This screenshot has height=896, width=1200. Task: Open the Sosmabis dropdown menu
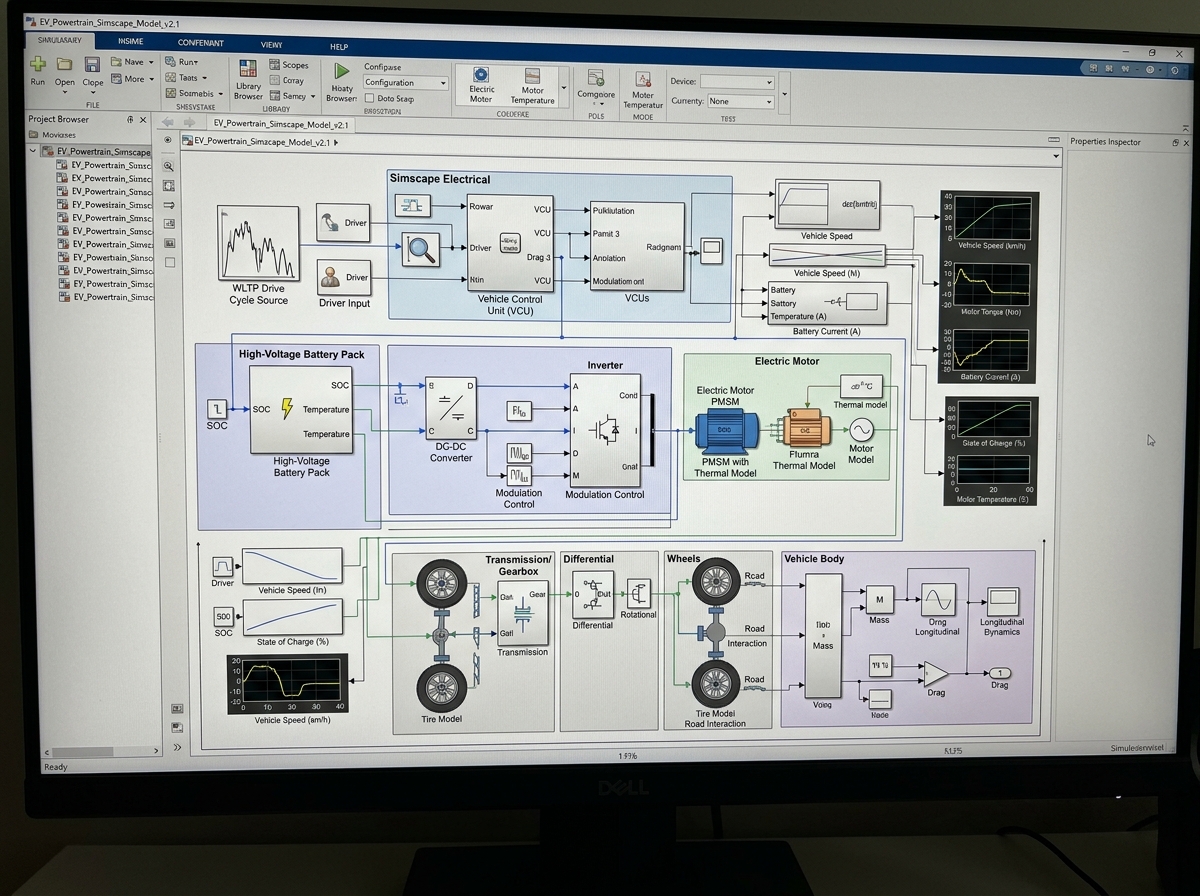pos(220,93)
